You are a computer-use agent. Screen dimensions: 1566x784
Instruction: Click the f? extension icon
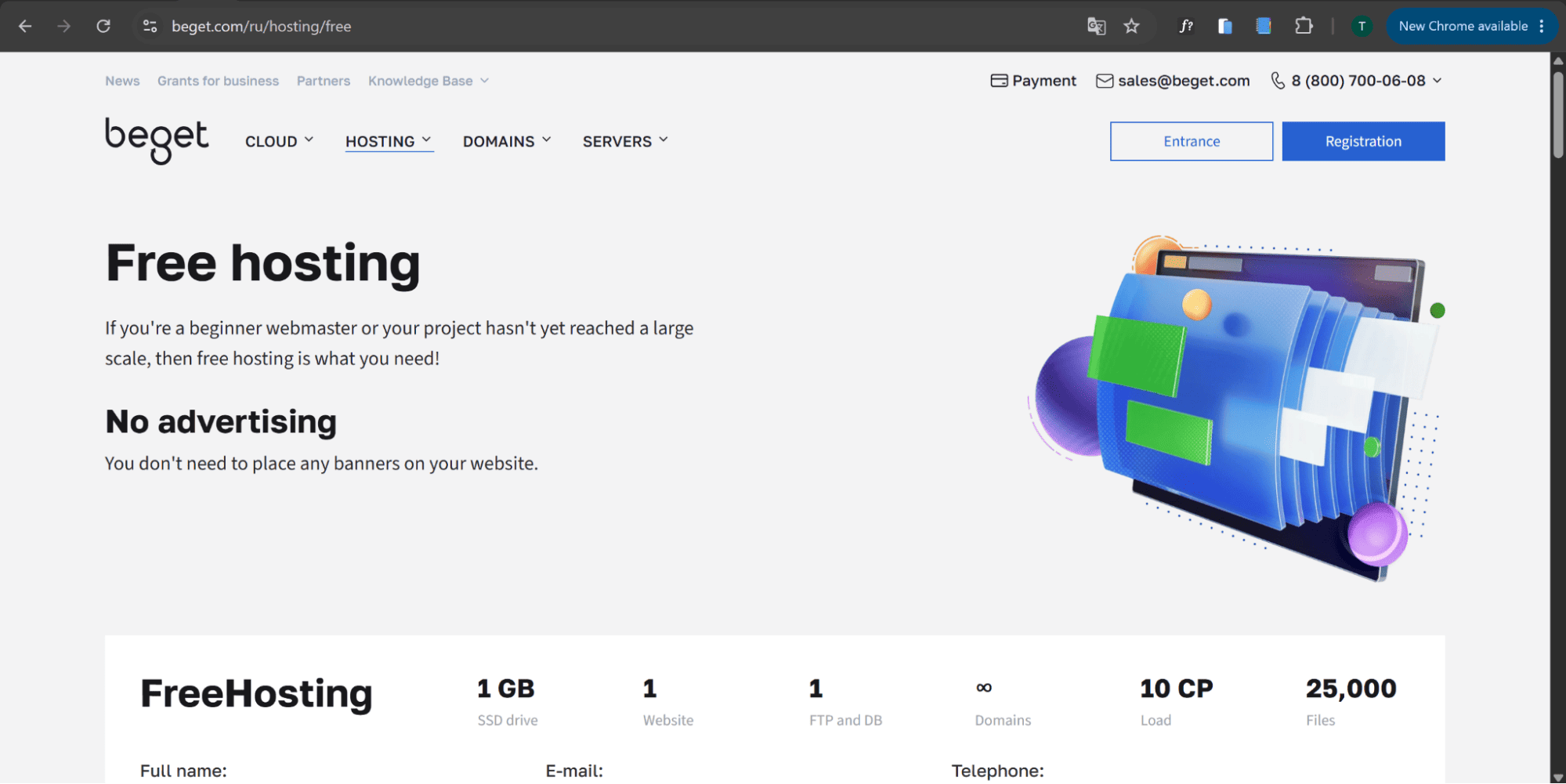click(x=1186, y=26)
